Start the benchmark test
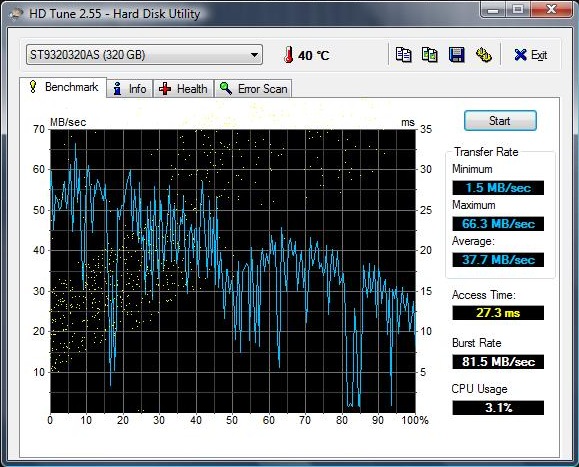 coord(500,121)
